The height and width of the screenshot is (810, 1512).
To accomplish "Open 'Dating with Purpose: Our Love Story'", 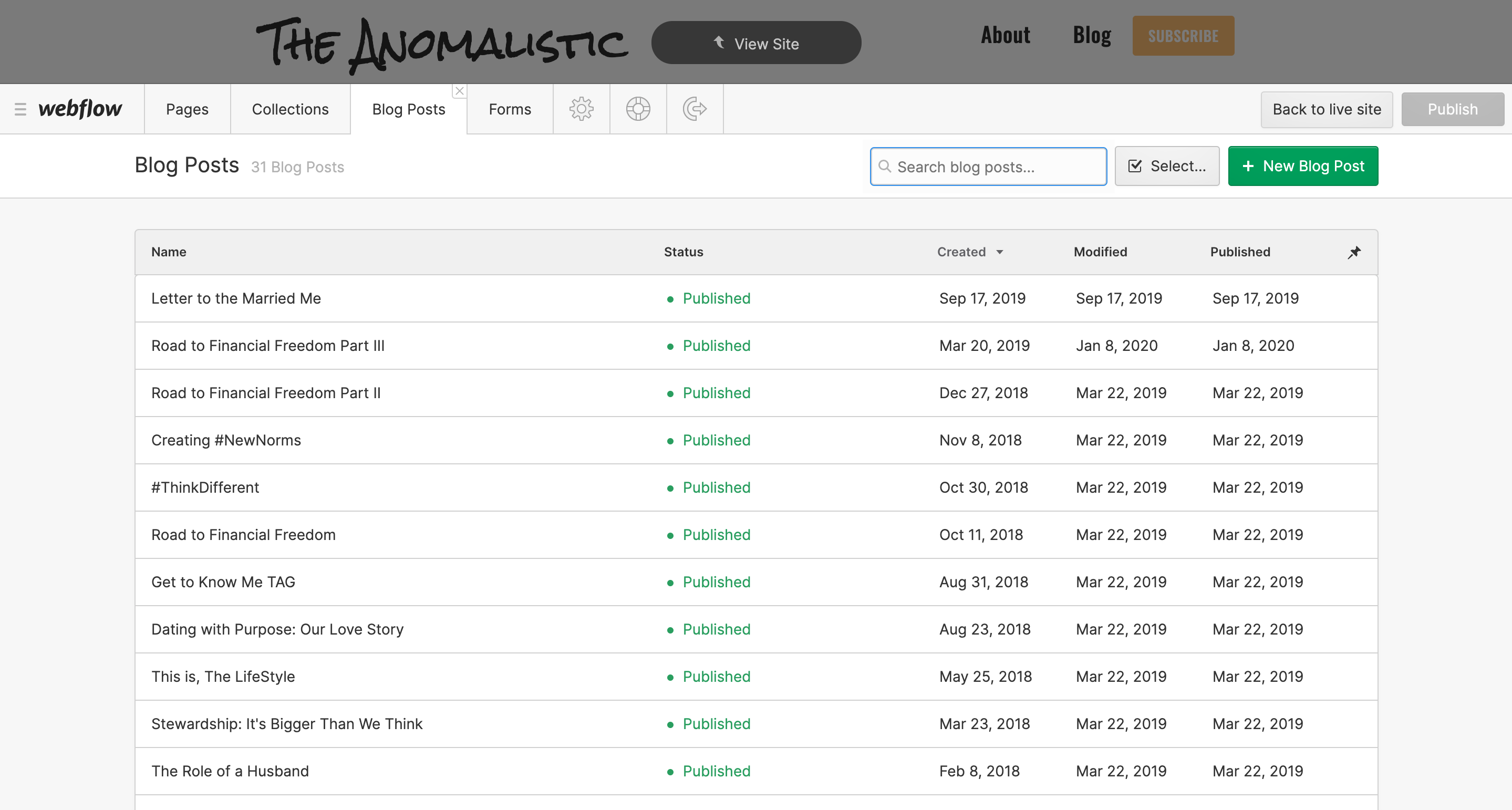I will coord(756,629).
